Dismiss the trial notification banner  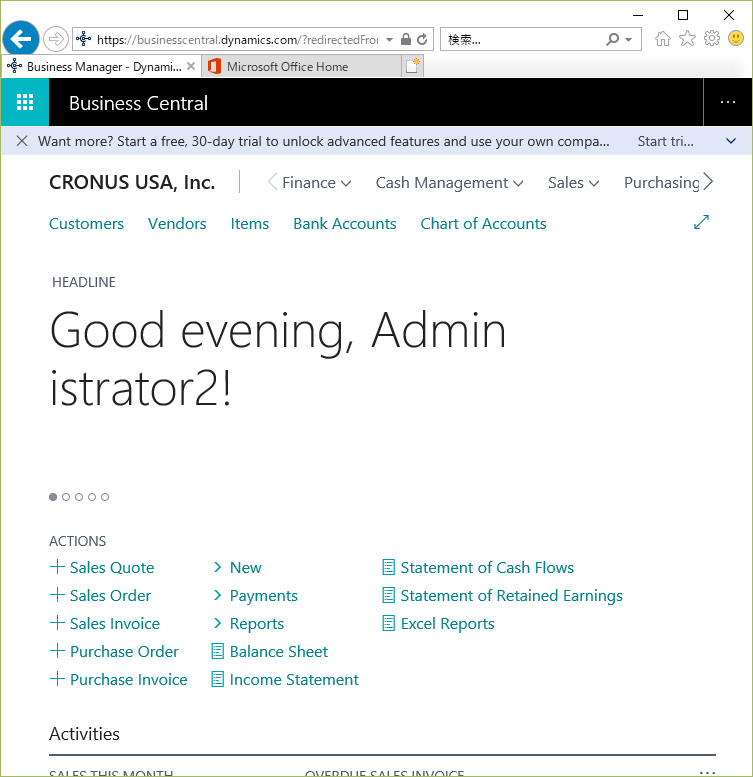pyautogui.click(x=22, y=141)
